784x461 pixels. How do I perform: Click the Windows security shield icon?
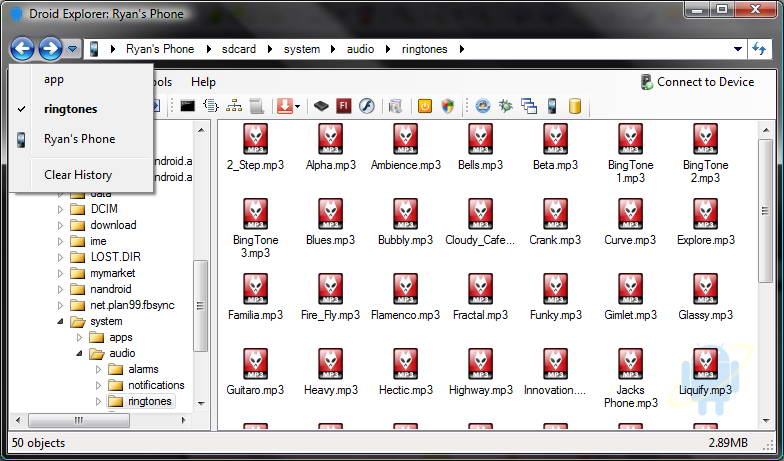pos(448,106)
